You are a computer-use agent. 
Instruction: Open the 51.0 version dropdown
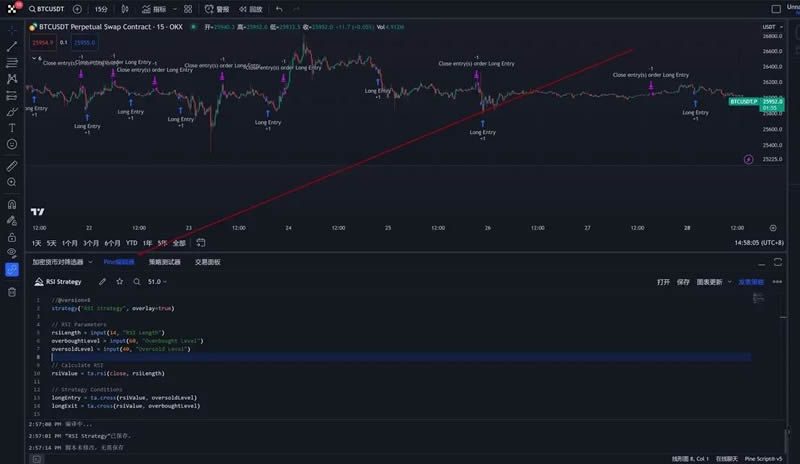[157, 282]
